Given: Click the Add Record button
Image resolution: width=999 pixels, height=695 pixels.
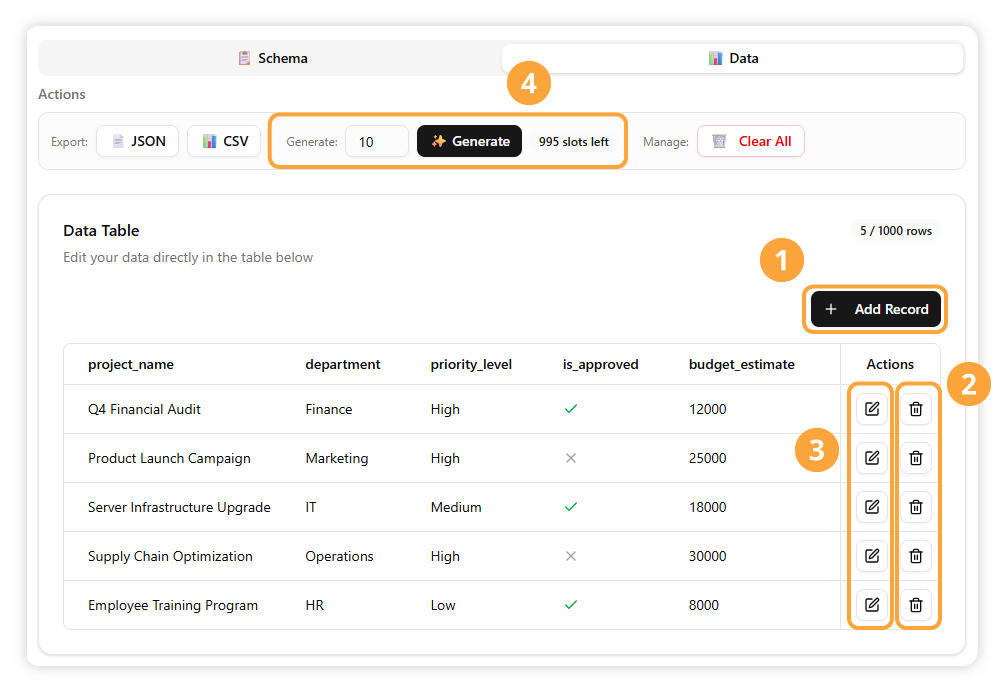Looking at the screenshot, I should click(x=876, y=309).
